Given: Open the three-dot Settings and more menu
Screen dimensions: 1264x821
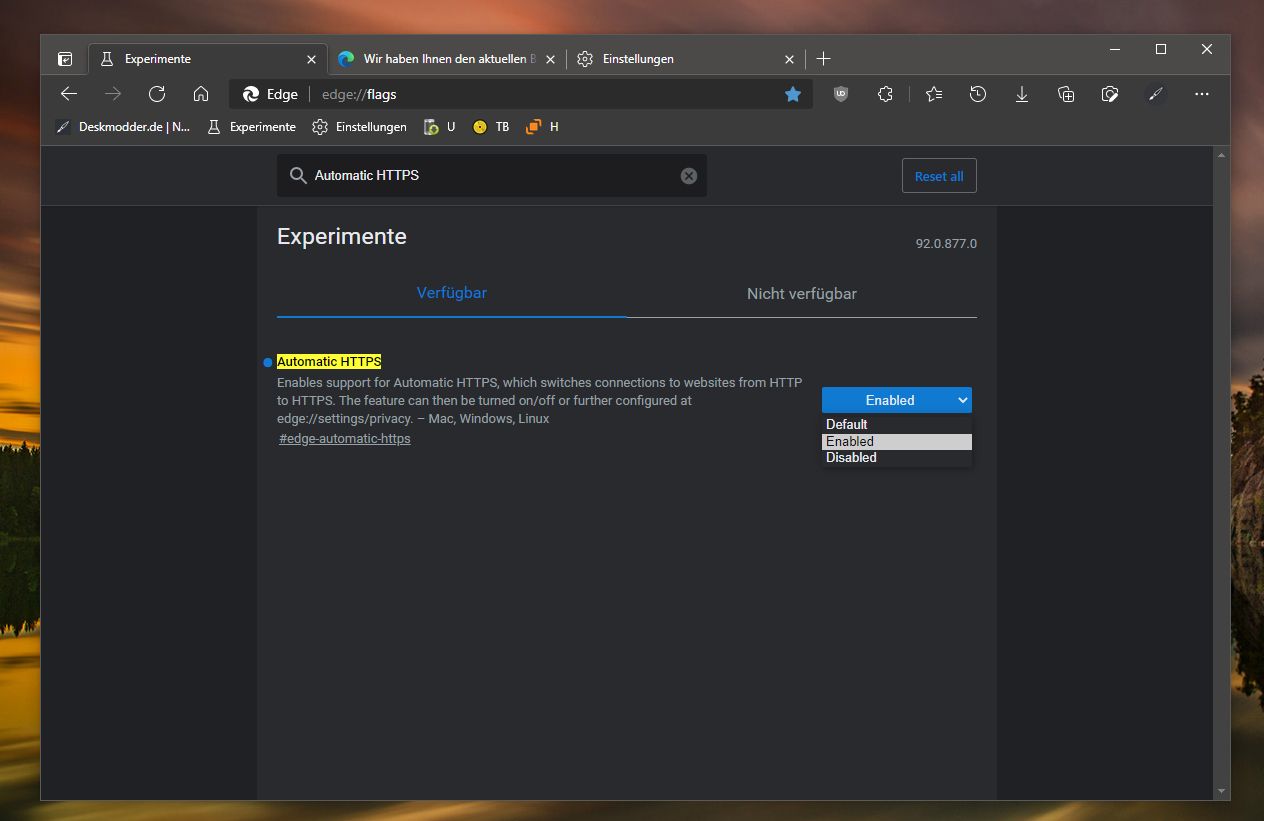Looking at the screenshot, I should [x=1202, y=94].
